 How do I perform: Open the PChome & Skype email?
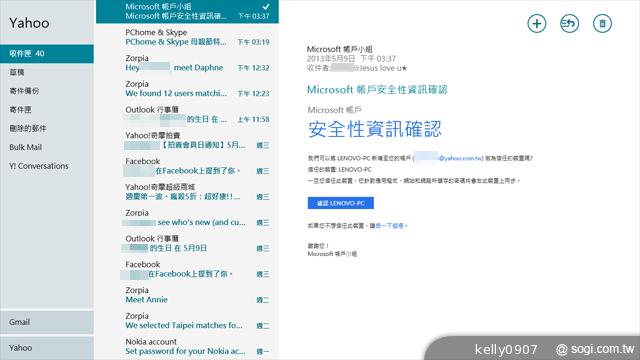pyautogui.click(x=187, y=37)
